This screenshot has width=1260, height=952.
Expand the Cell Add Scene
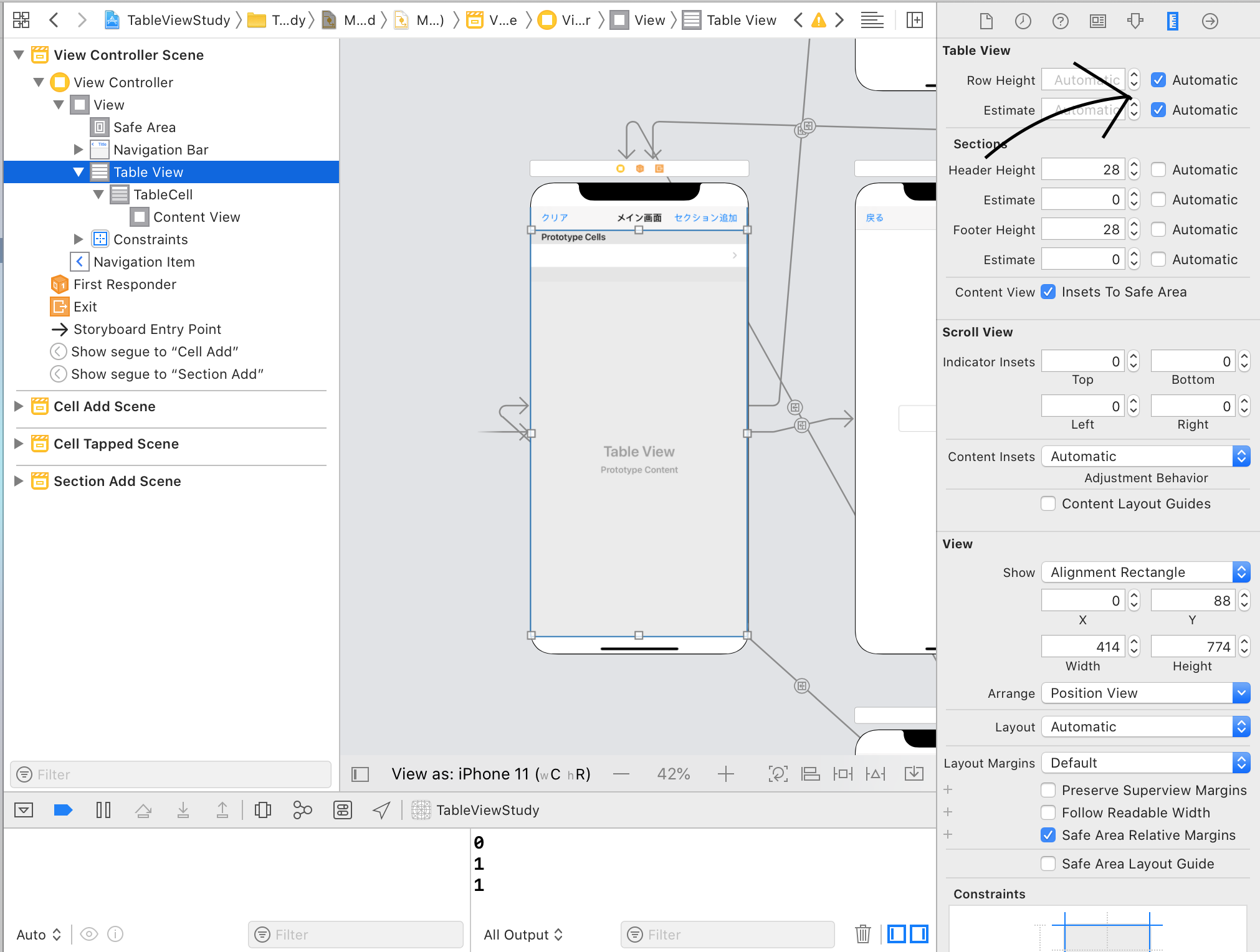click(19, 406)
